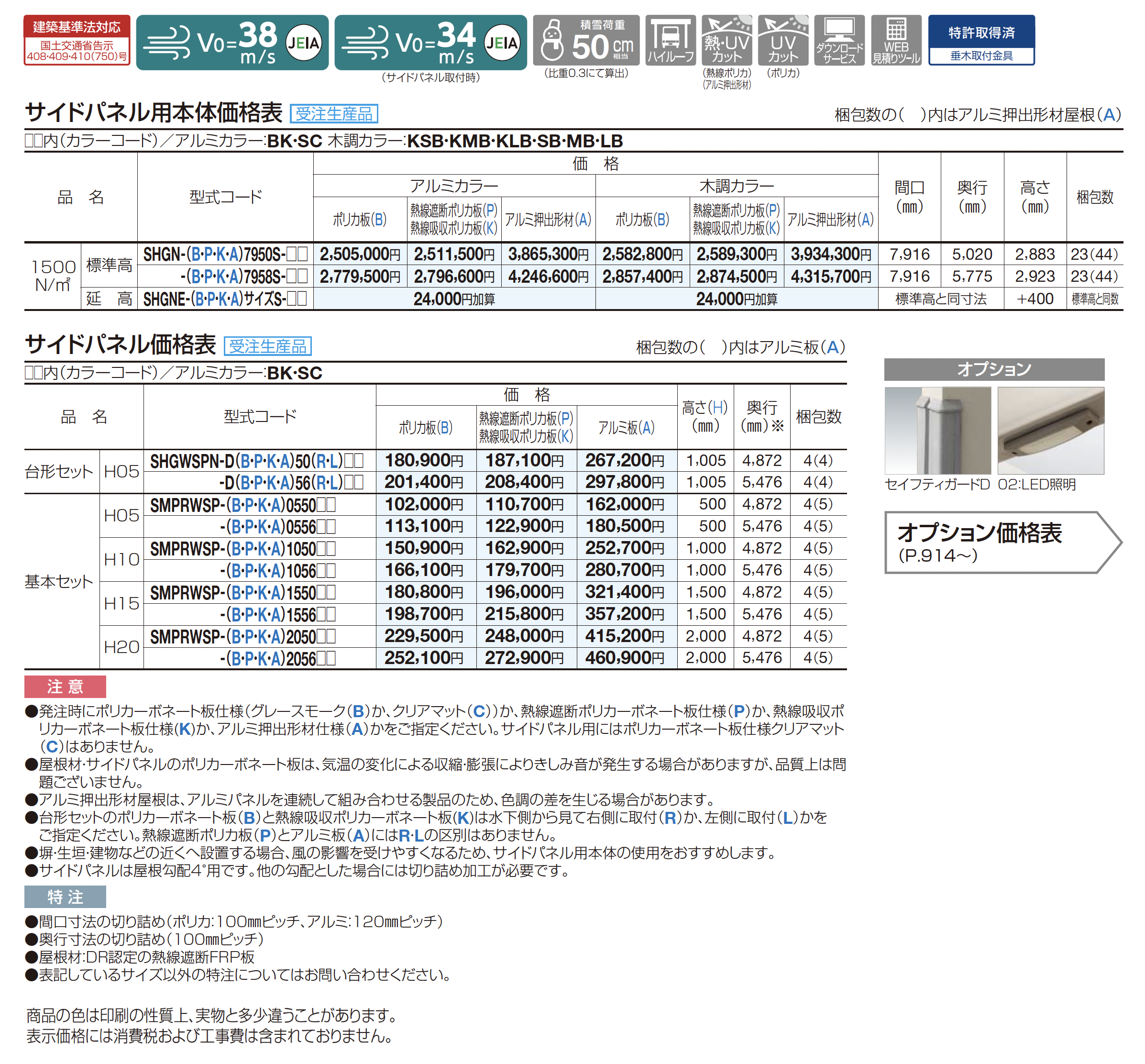The image size is (1145, 1064).
Task: Click the 50cm snow load snowman icon
Action: click(x=585, y=40)
